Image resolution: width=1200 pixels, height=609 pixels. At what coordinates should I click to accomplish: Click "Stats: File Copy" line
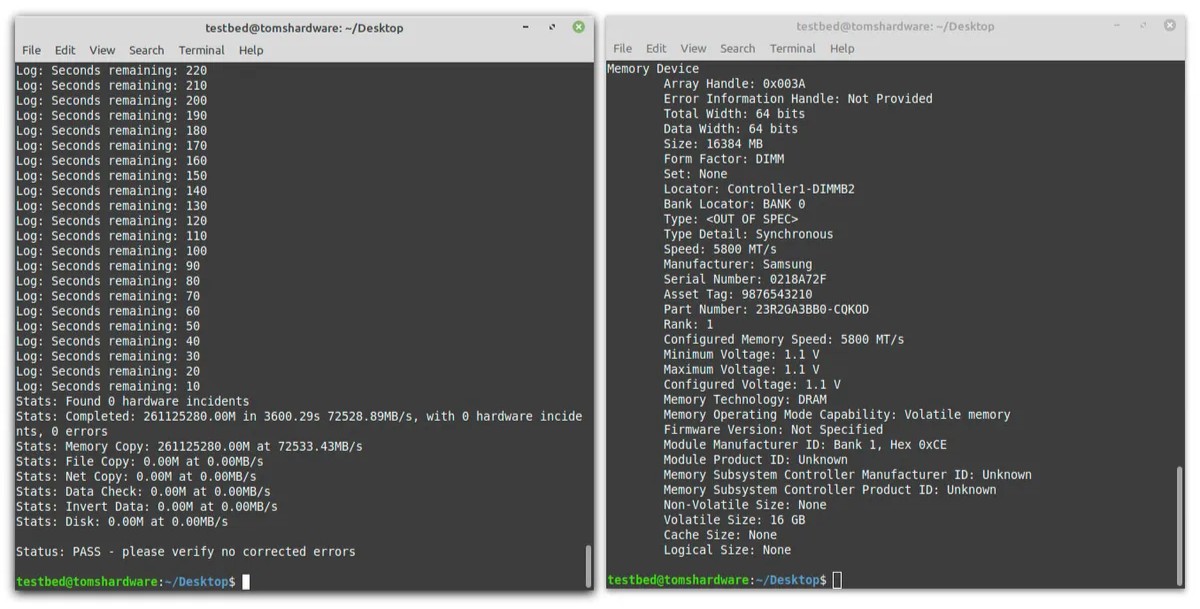[139, 461]
